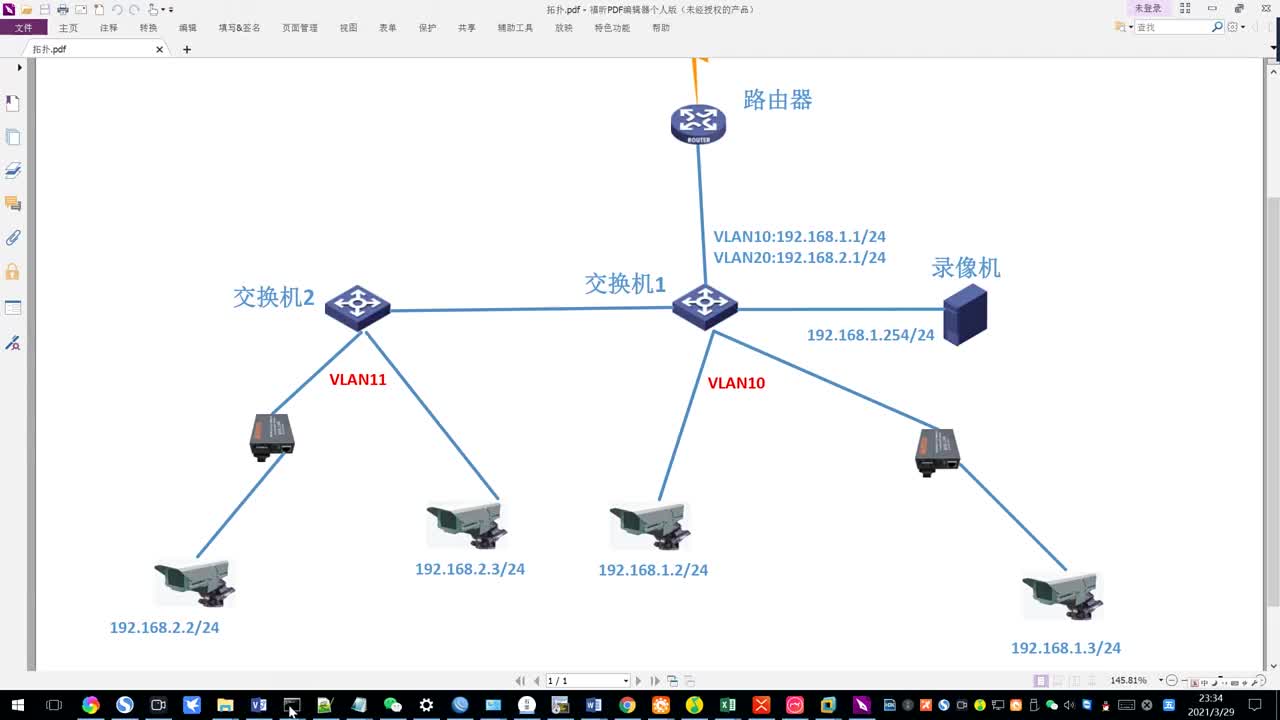
Task: Open the Windows Start button
Action: (x=18, y=705)
